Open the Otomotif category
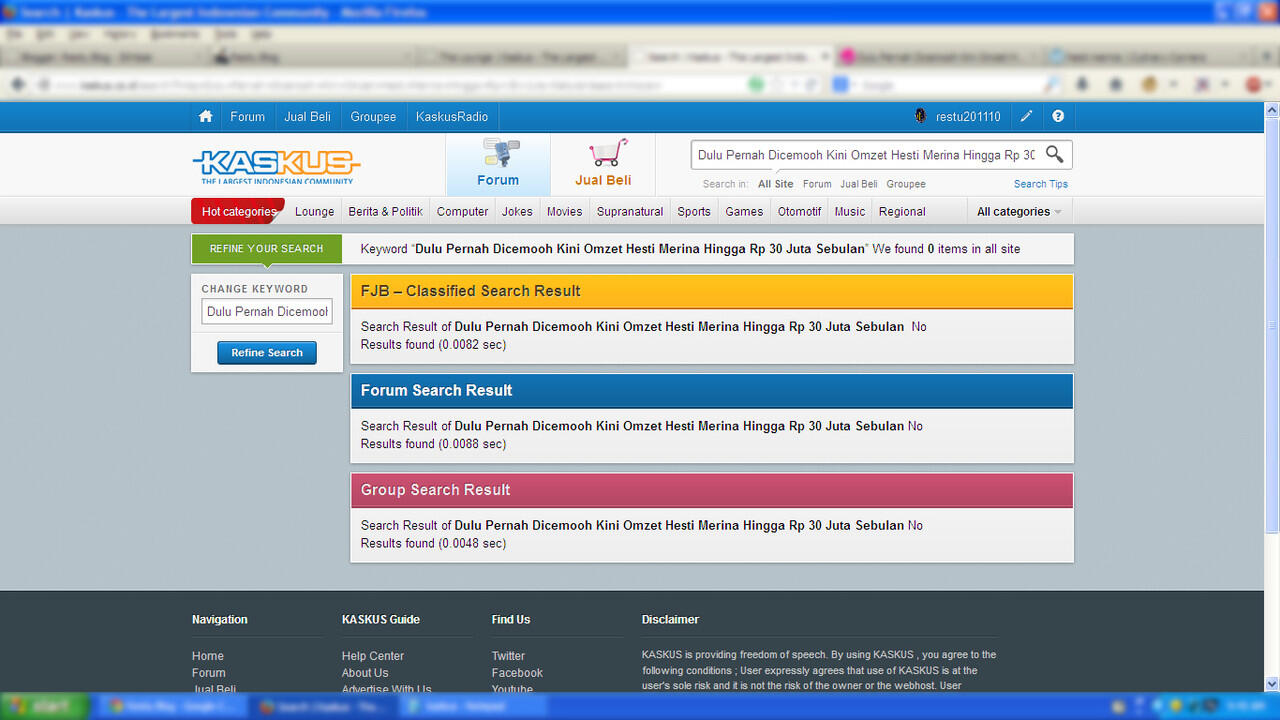 point(800,211)
